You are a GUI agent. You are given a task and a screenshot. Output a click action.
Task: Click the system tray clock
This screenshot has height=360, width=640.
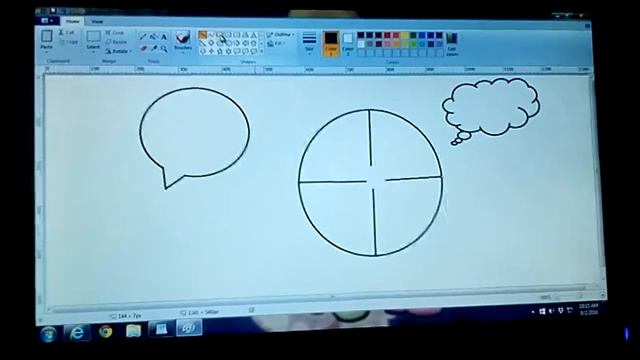pyautogui.click(x=588, y=309)
